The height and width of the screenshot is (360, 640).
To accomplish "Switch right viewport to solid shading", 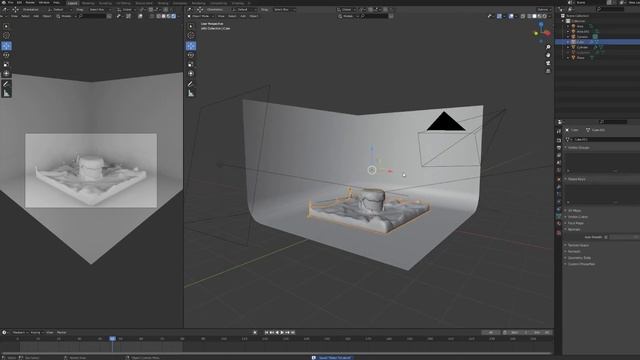I will click(534, 16).
